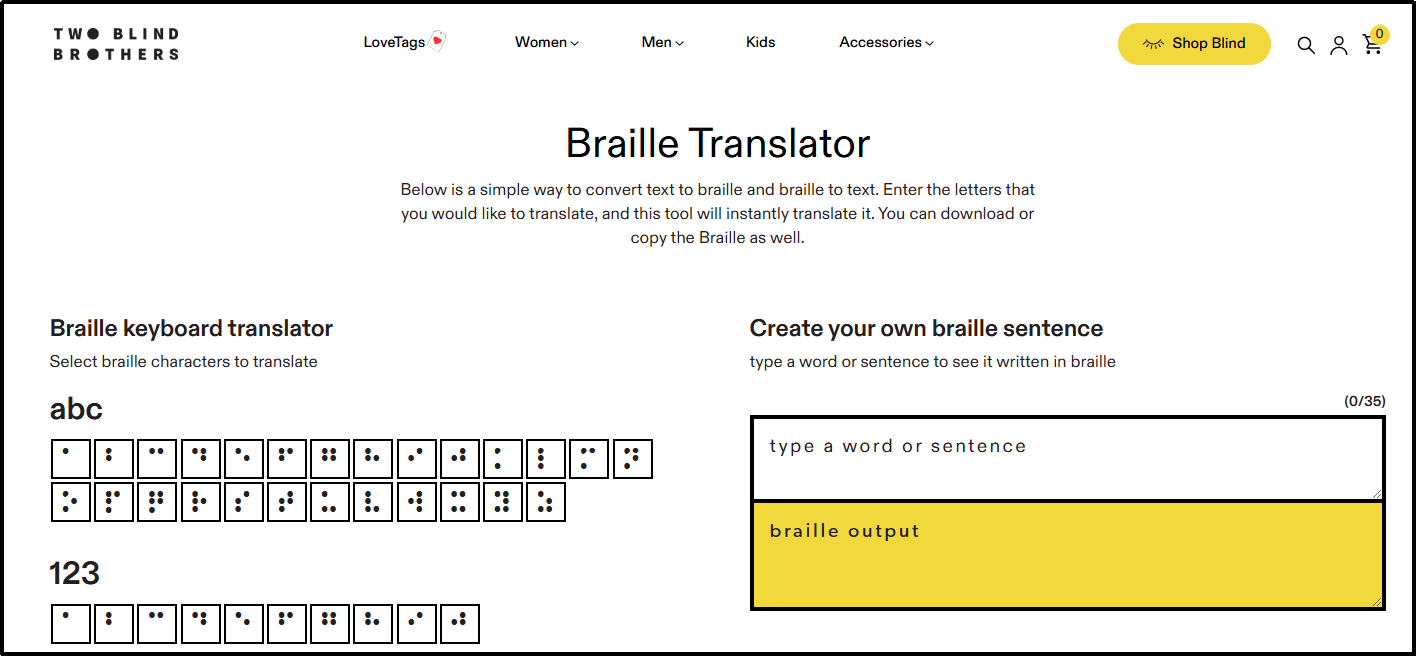Select the braille letter "c" tile

(156, 458)
